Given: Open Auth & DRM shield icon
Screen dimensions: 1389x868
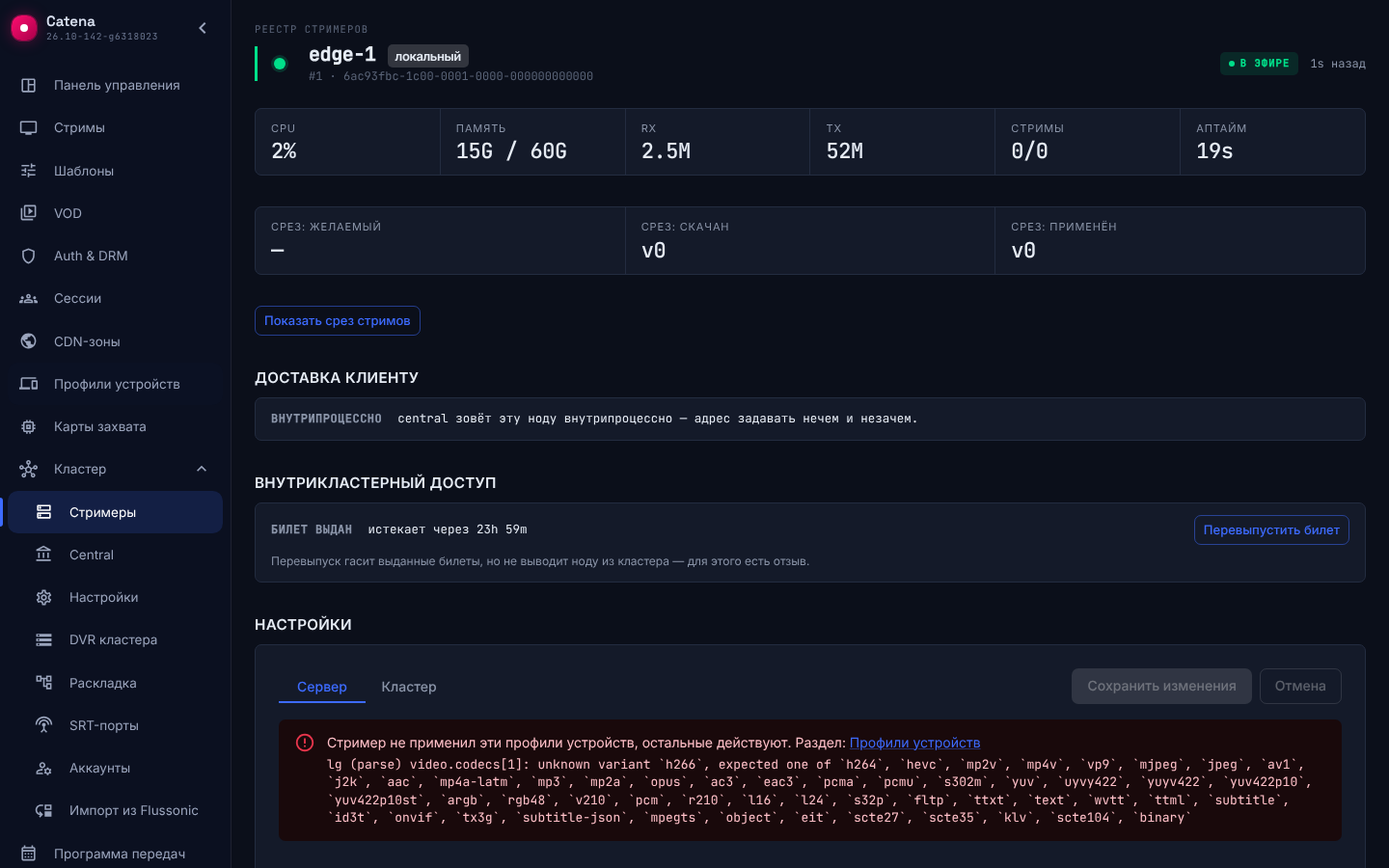Looking at the screenshot, I should pos(29,256).
